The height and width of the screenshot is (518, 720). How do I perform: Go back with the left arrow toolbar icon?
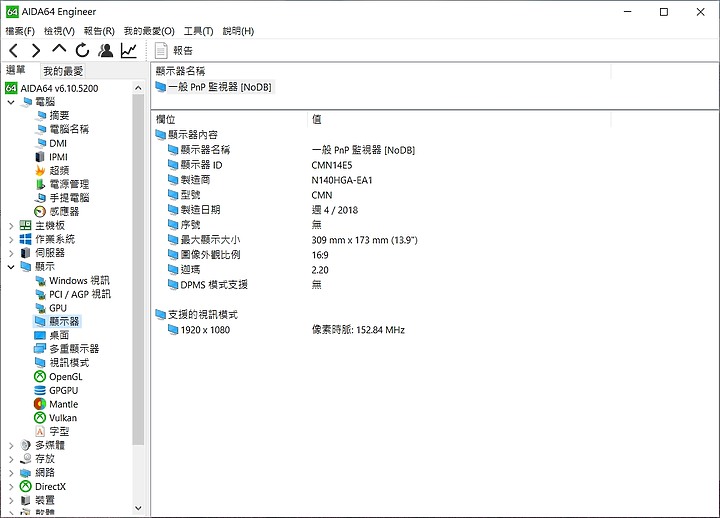point(14,50)
